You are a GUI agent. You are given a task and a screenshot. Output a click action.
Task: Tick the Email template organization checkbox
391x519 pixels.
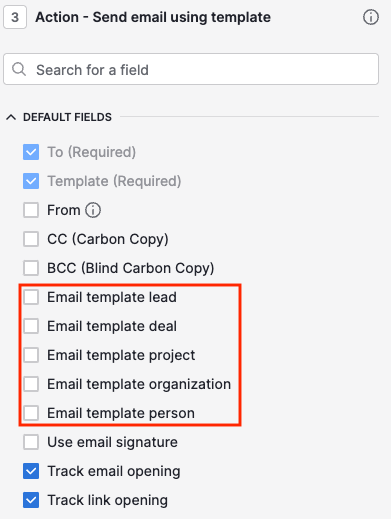pyautogui.click(x=31, y=384)
